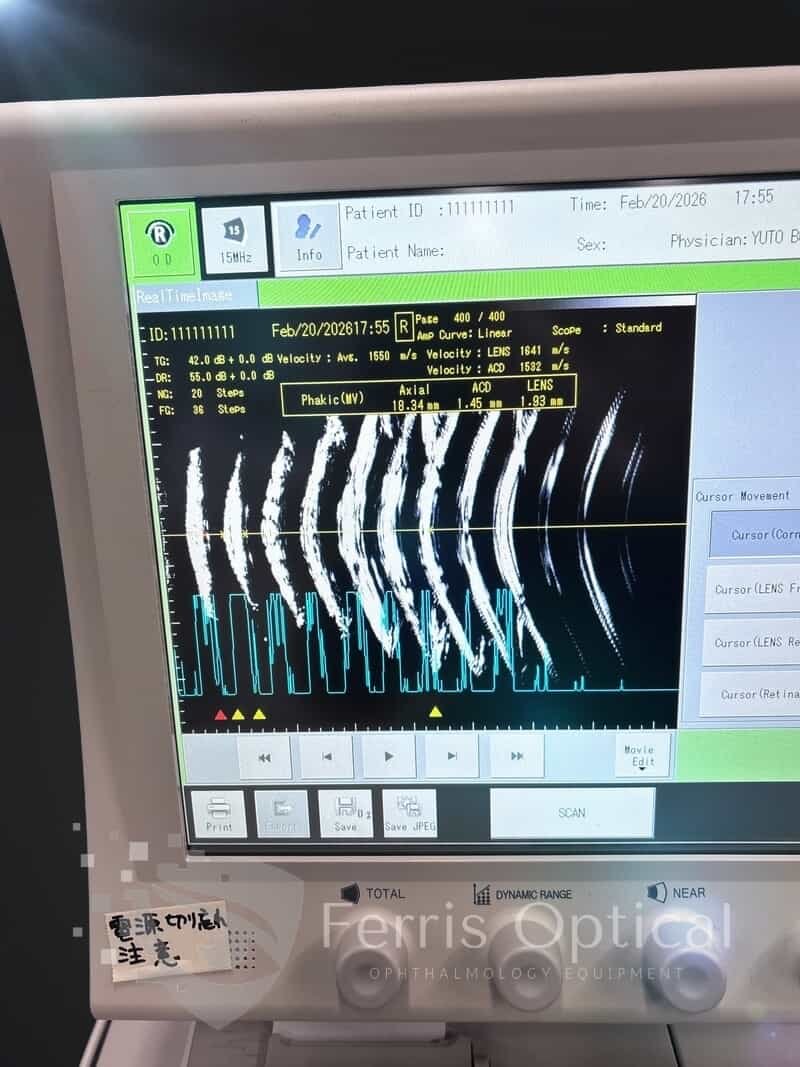Viewport: 800px width, 1067px height.
Task: Step back one frame
Action: point(327,757)
